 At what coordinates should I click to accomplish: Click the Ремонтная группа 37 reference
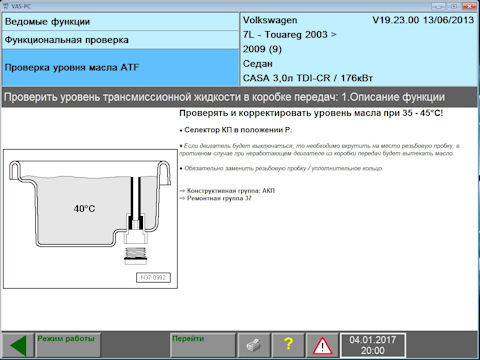216,198
